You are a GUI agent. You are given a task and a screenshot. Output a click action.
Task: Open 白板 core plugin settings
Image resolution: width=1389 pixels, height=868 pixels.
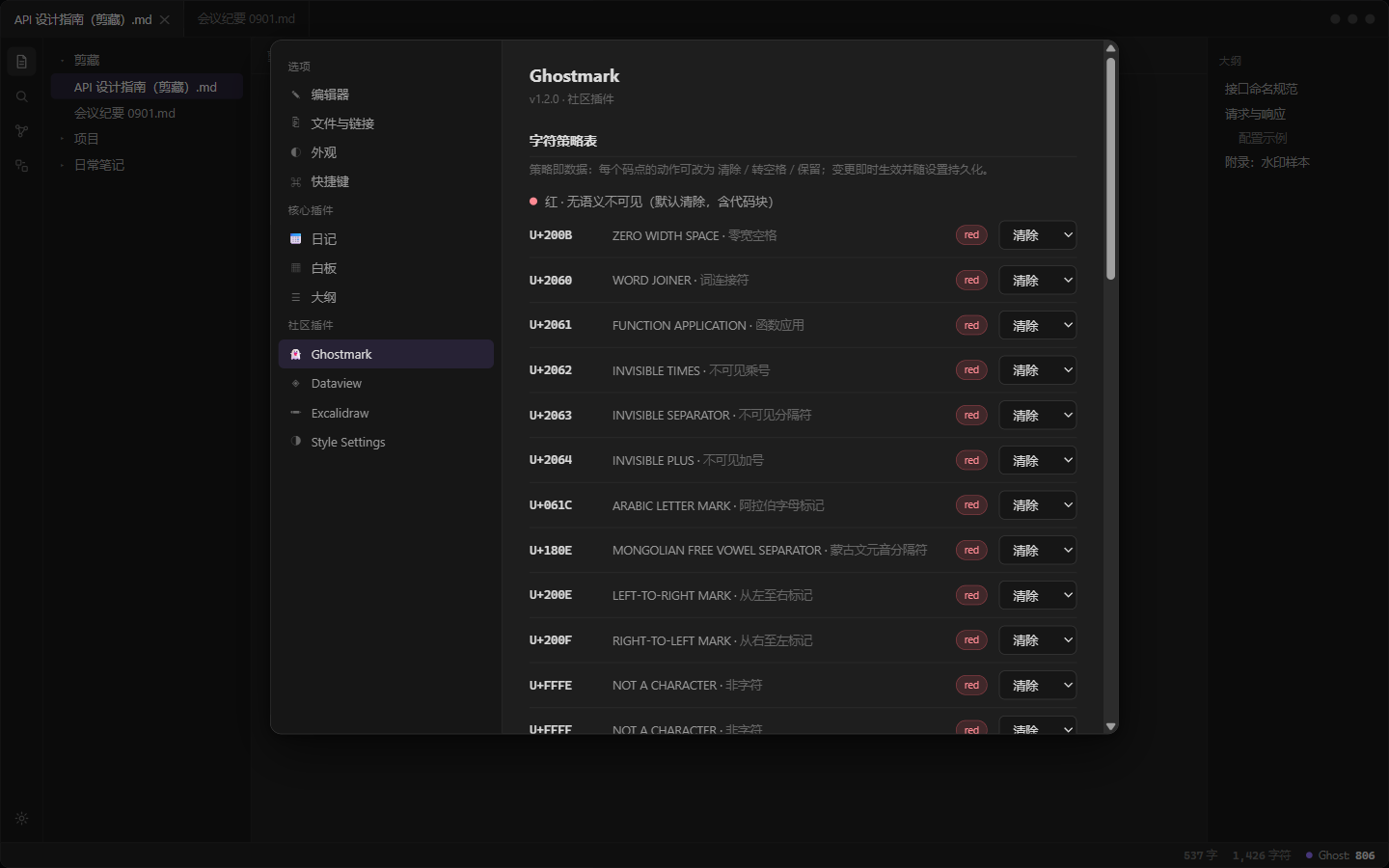[x=386, y=268]
